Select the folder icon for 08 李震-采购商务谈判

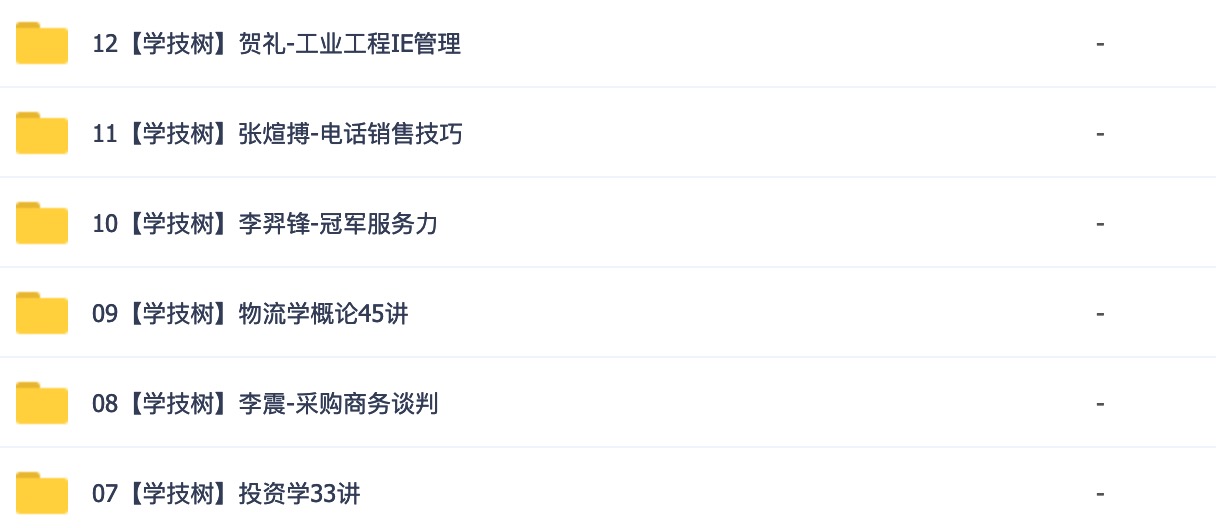tap(42, 403)
